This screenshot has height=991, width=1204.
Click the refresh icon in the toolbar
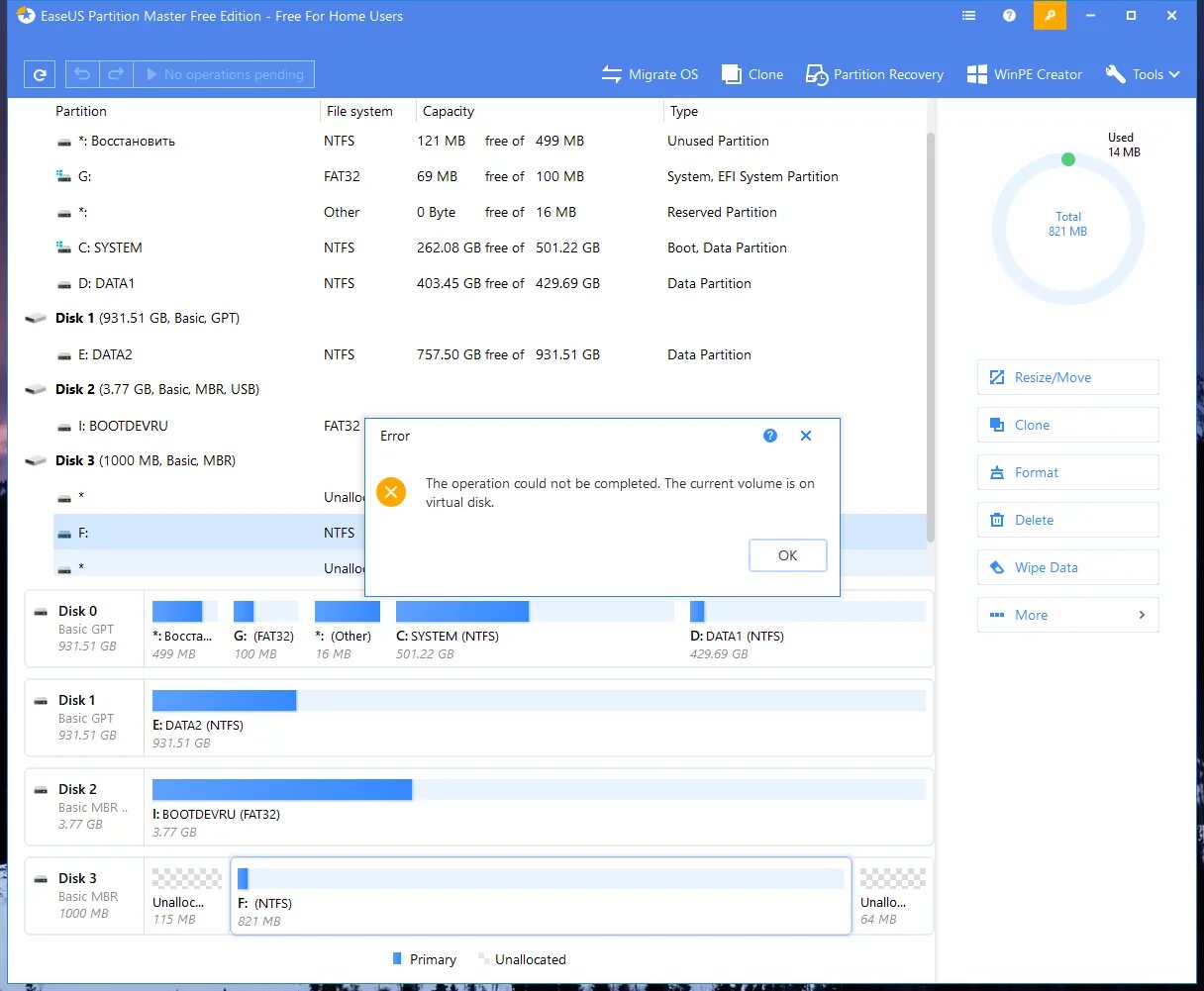40,74
